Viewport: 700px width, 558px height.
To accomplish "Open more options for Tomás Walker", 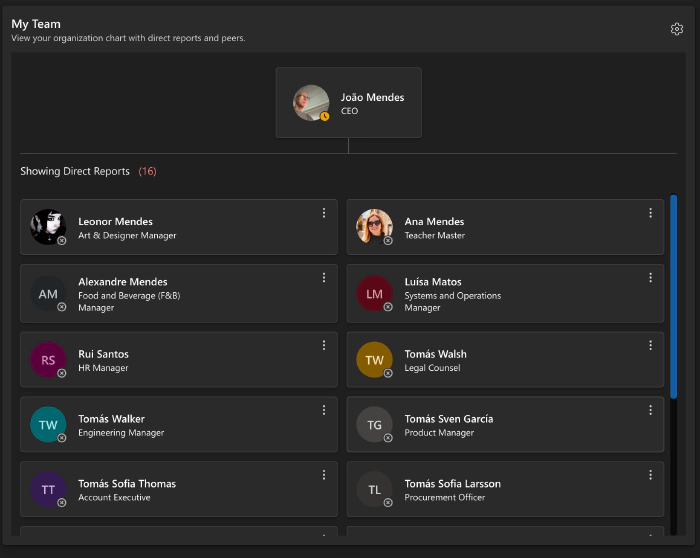I will point(324,410).
